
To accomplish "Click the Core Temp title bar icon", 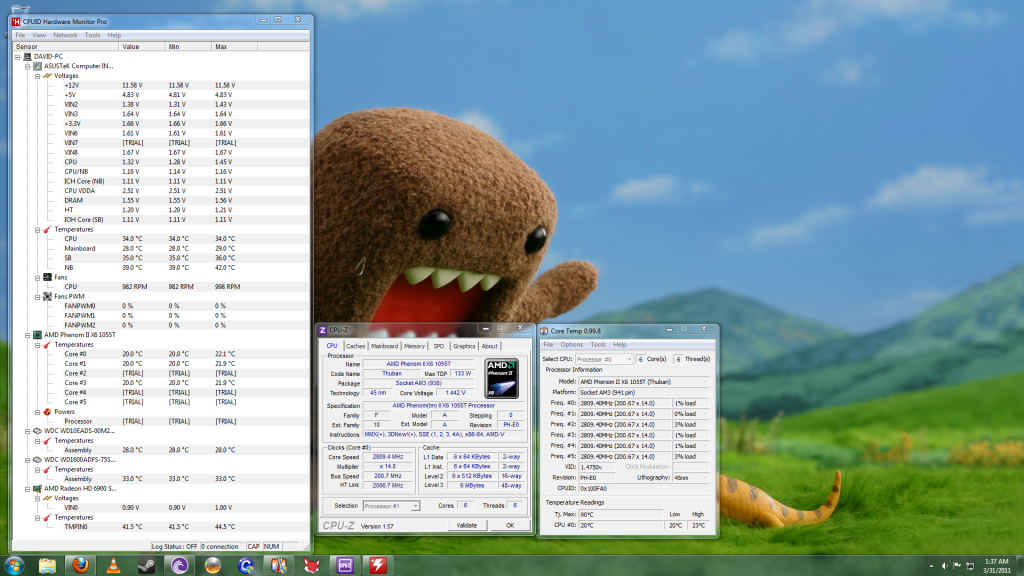I will tap(544, 331).
